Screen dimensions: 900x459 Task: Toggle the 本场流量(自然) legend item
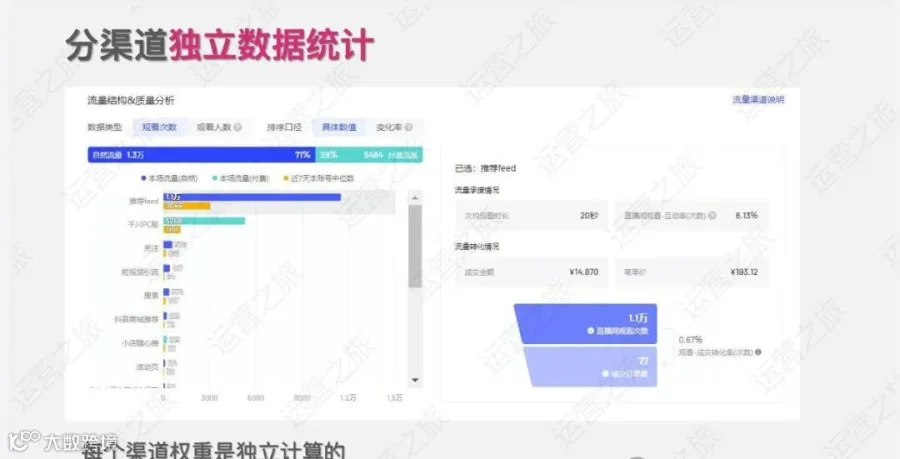[x=169, y=178]
